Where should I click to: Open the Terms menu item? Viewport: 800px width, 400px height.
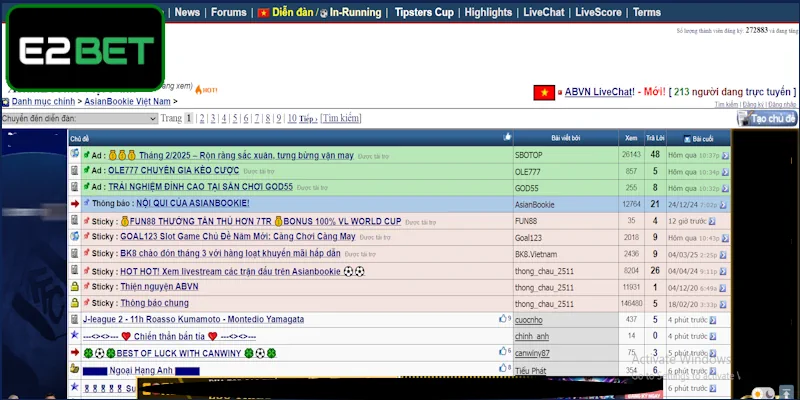(647, 12)
